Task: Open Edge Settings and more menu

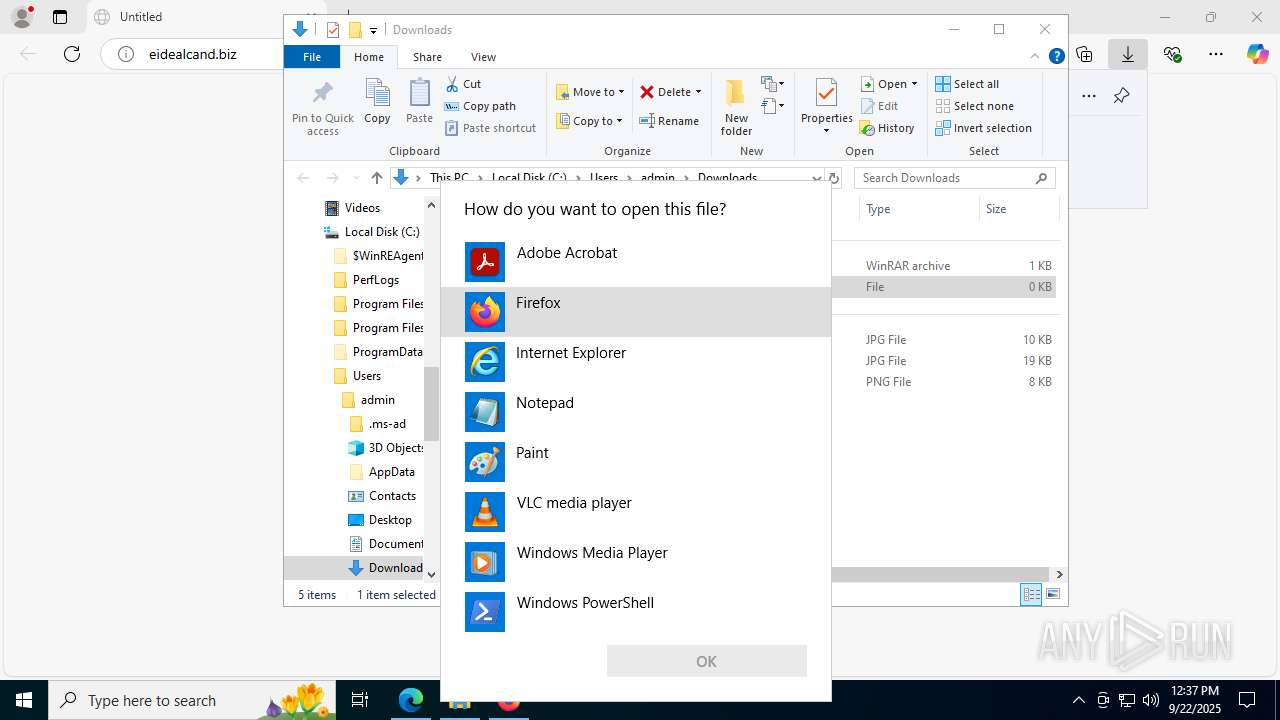Action: 1215,54
